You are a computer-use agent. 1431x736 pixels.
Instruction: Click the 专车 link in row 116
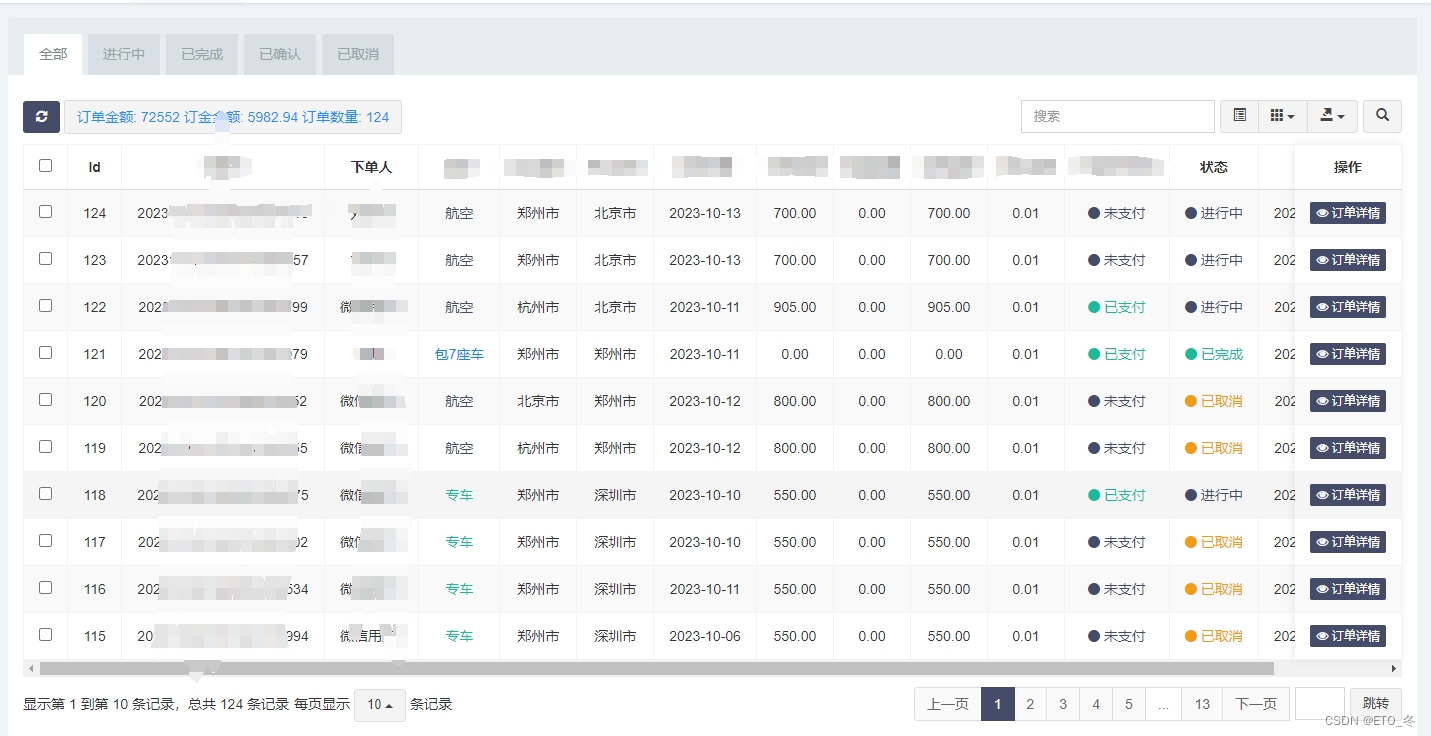click(x=459, y=589)
